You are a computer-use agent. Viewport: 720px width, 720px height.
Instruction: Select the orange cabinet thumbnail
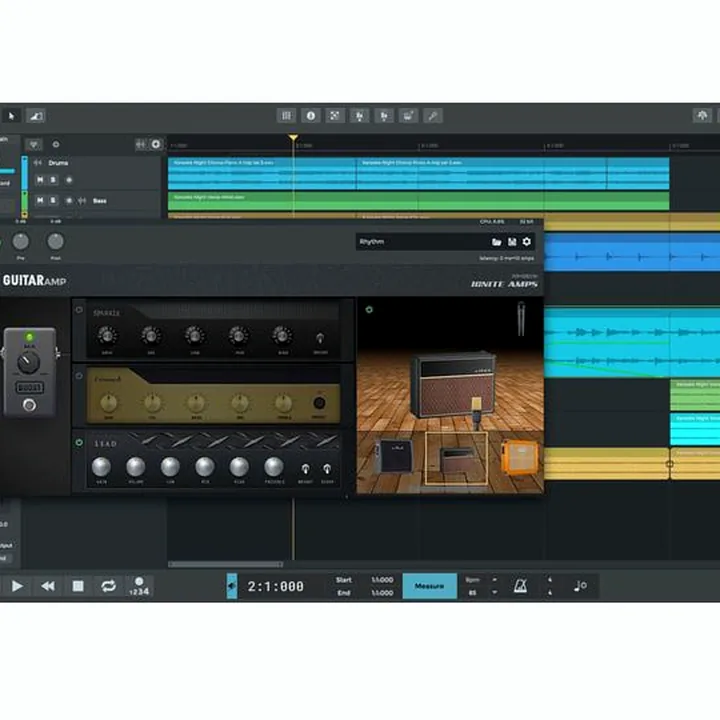519,457
